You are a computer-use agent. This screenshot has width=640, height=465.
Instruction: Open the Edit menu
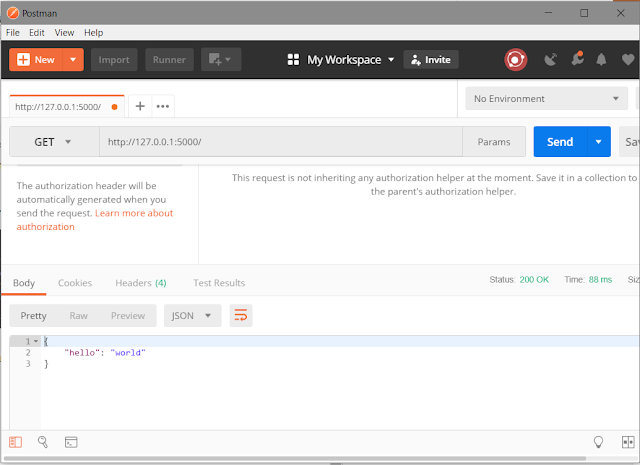37,33
